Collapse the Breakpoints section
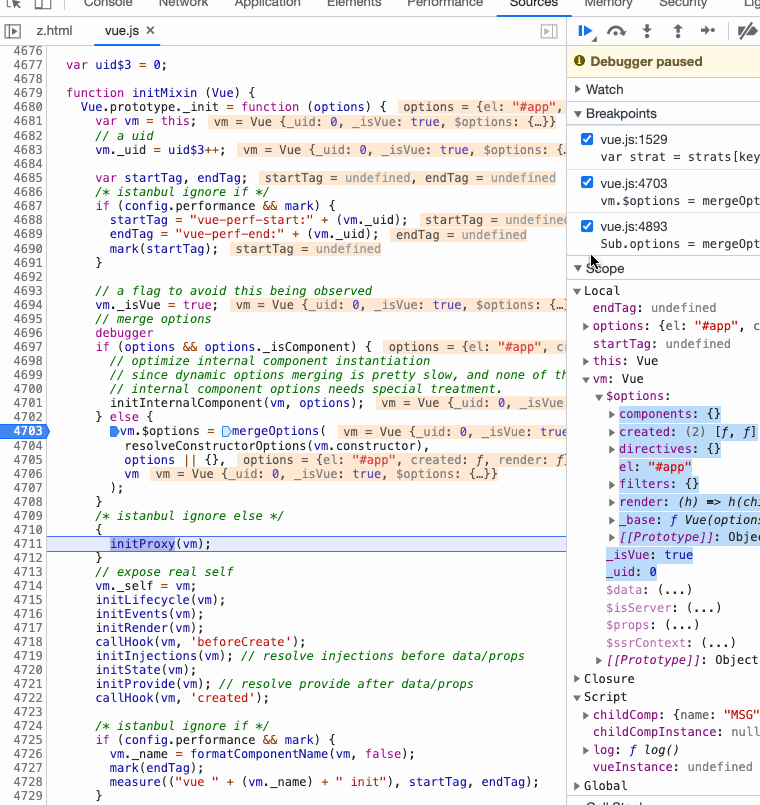The width and height of the screenshot is (760, 805). [x=578, y=113]
